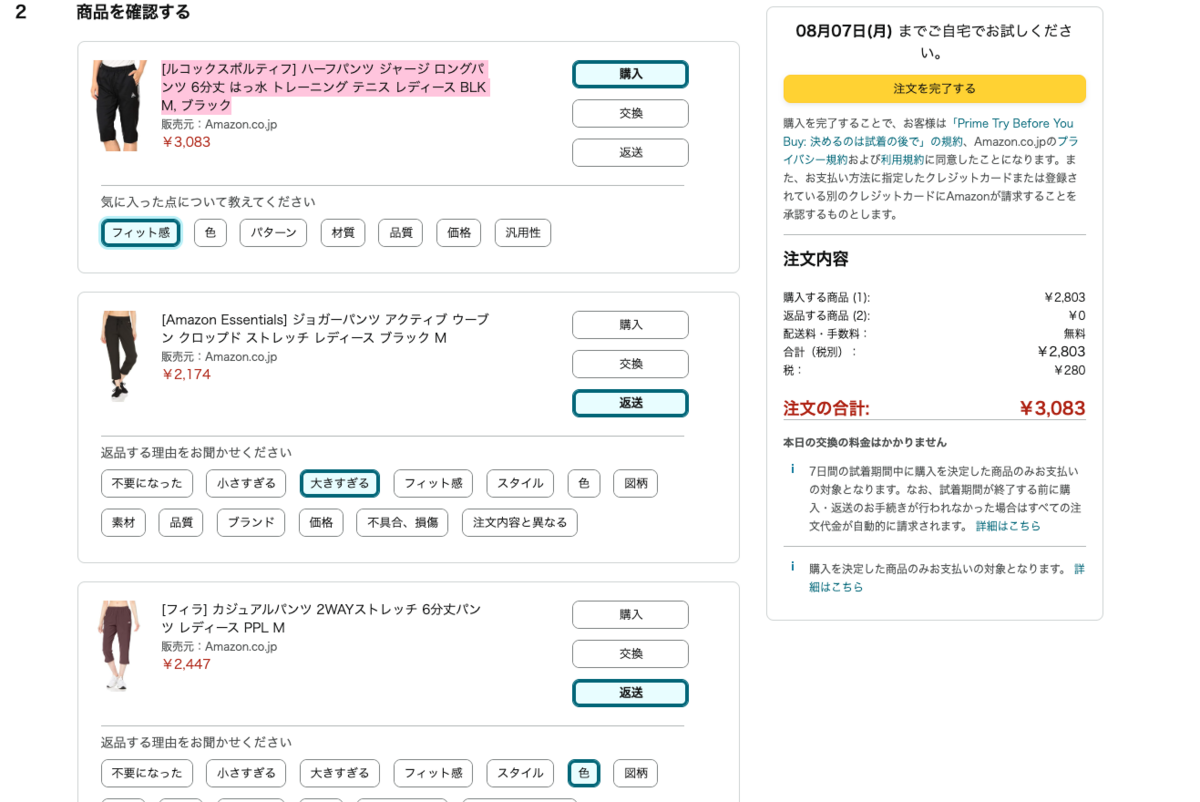Toggle 品質 liked-point chip for ルコックスポルティフ pants

point(401,233)
